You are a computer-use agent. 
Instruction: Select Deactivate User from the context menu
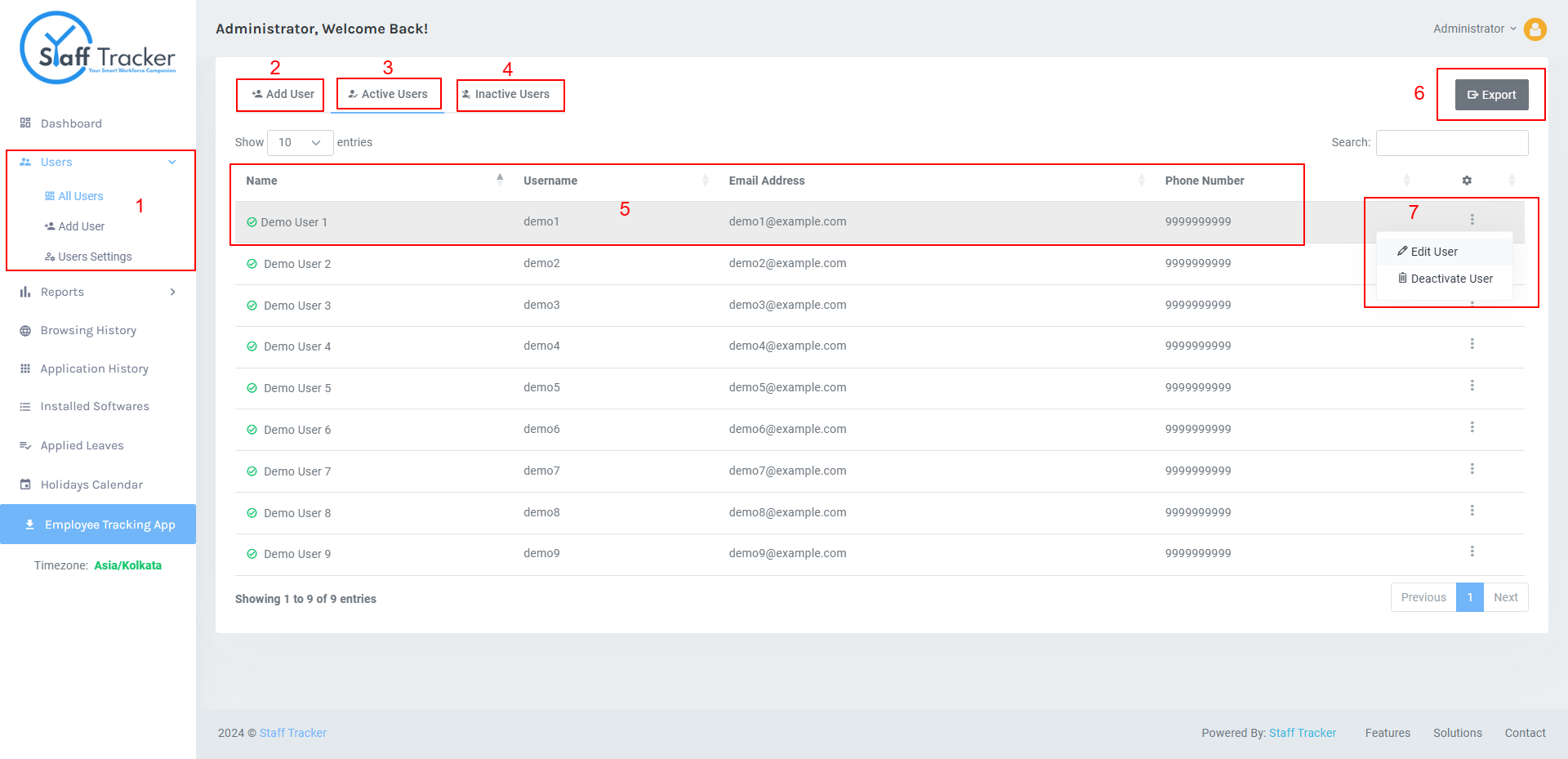tap(1445, 279)
